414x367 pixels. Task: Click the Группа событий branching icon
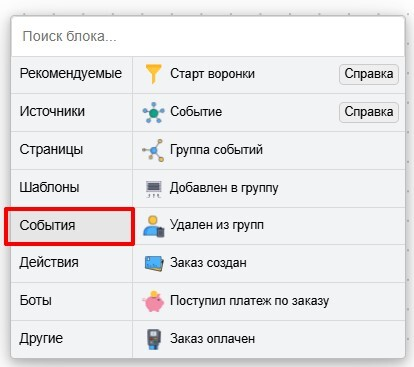click(153, 150)
